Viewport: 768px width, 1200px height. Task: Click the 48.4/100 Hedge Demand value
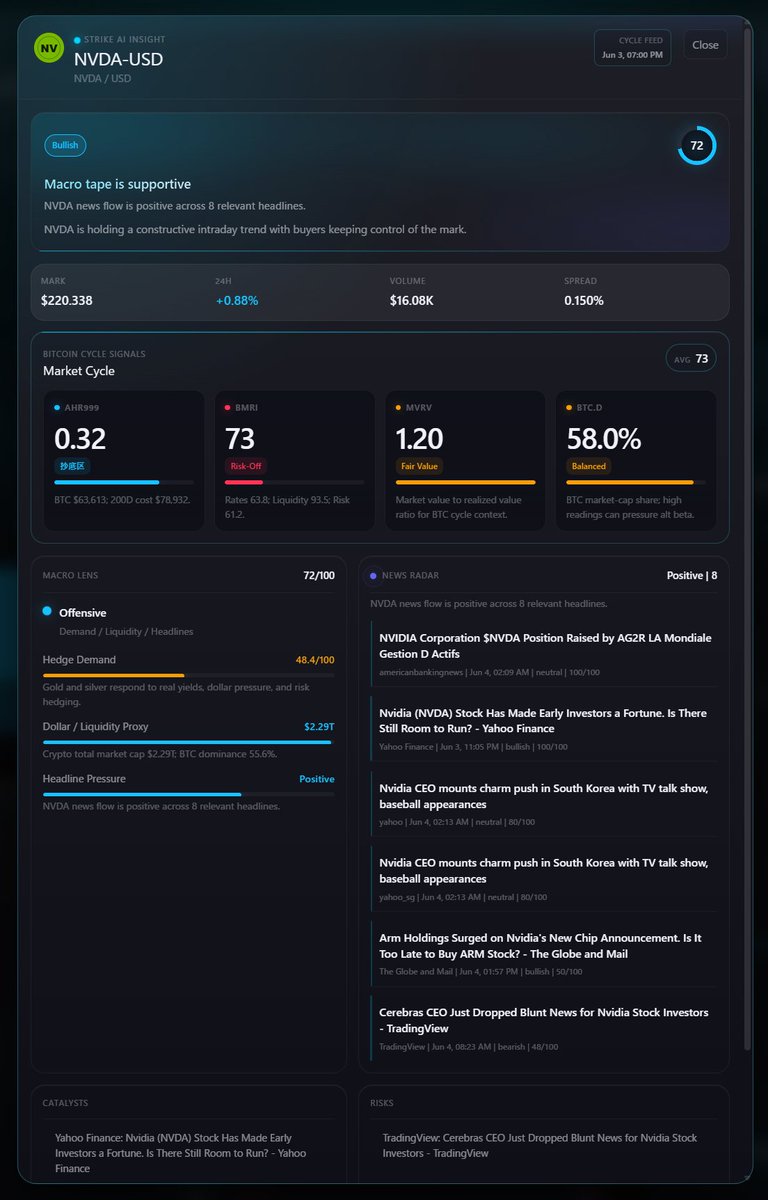click(315, 660)
